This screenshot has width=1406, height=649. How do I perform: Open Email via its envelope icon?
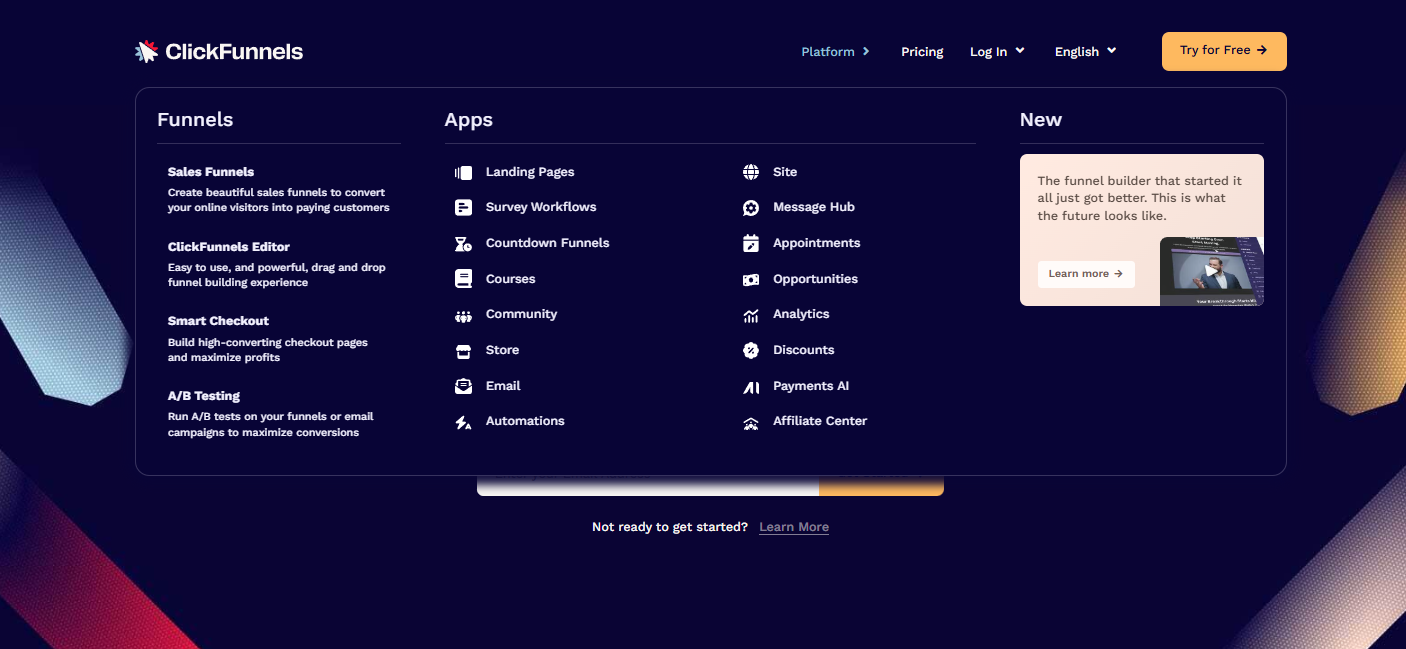pos(463,386)
